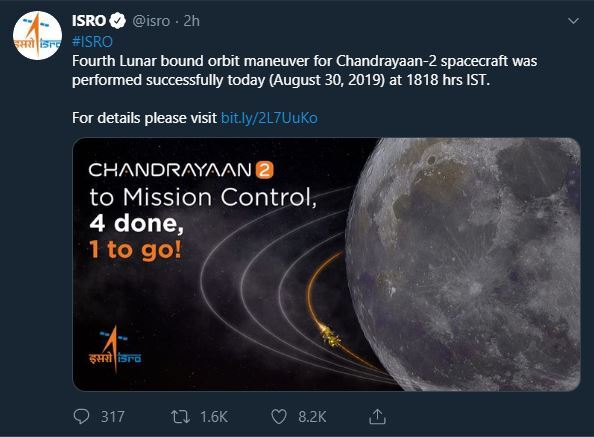Open the share tweet icon
This screenshot has width=594, height=437.
coord(377,416)
